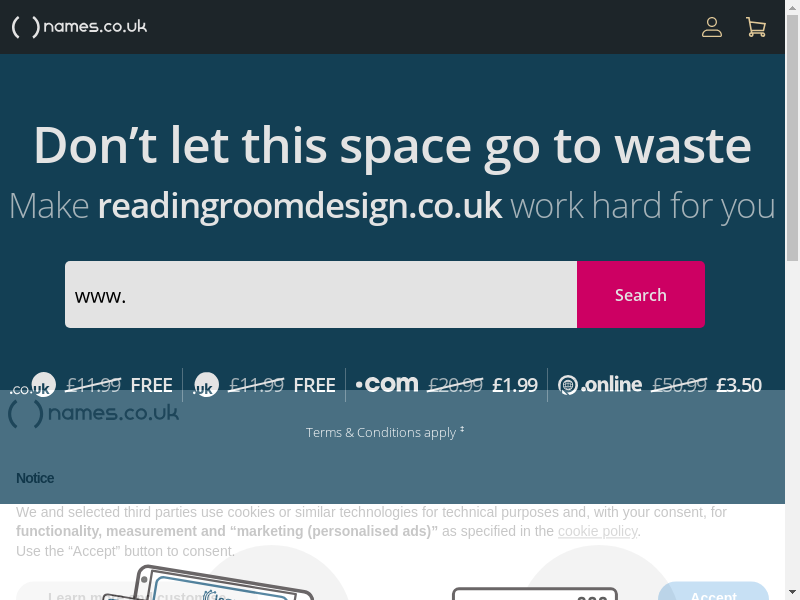Click the pink Search button
Viewport: 800px width, 600px height.
tap(641, 294)
